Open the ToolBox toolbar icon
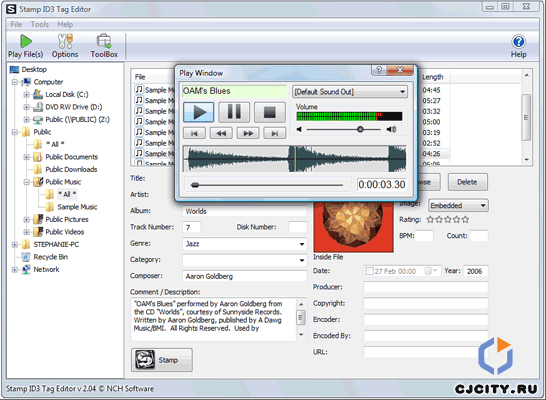The image size is (546, 400). [104, 46]
